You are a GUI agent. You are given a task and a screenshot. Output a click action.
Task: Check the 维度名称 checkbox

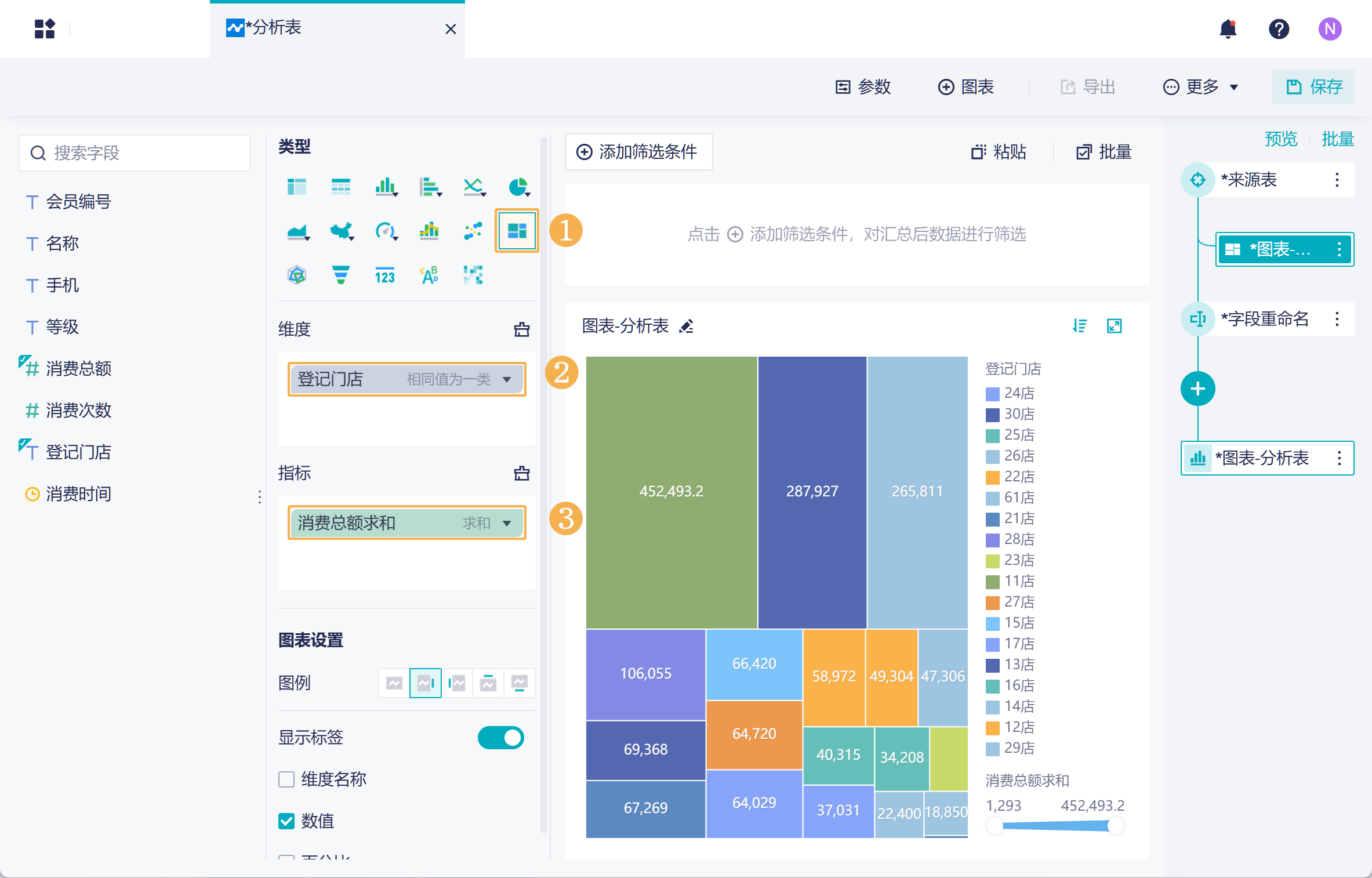(286, 779)
